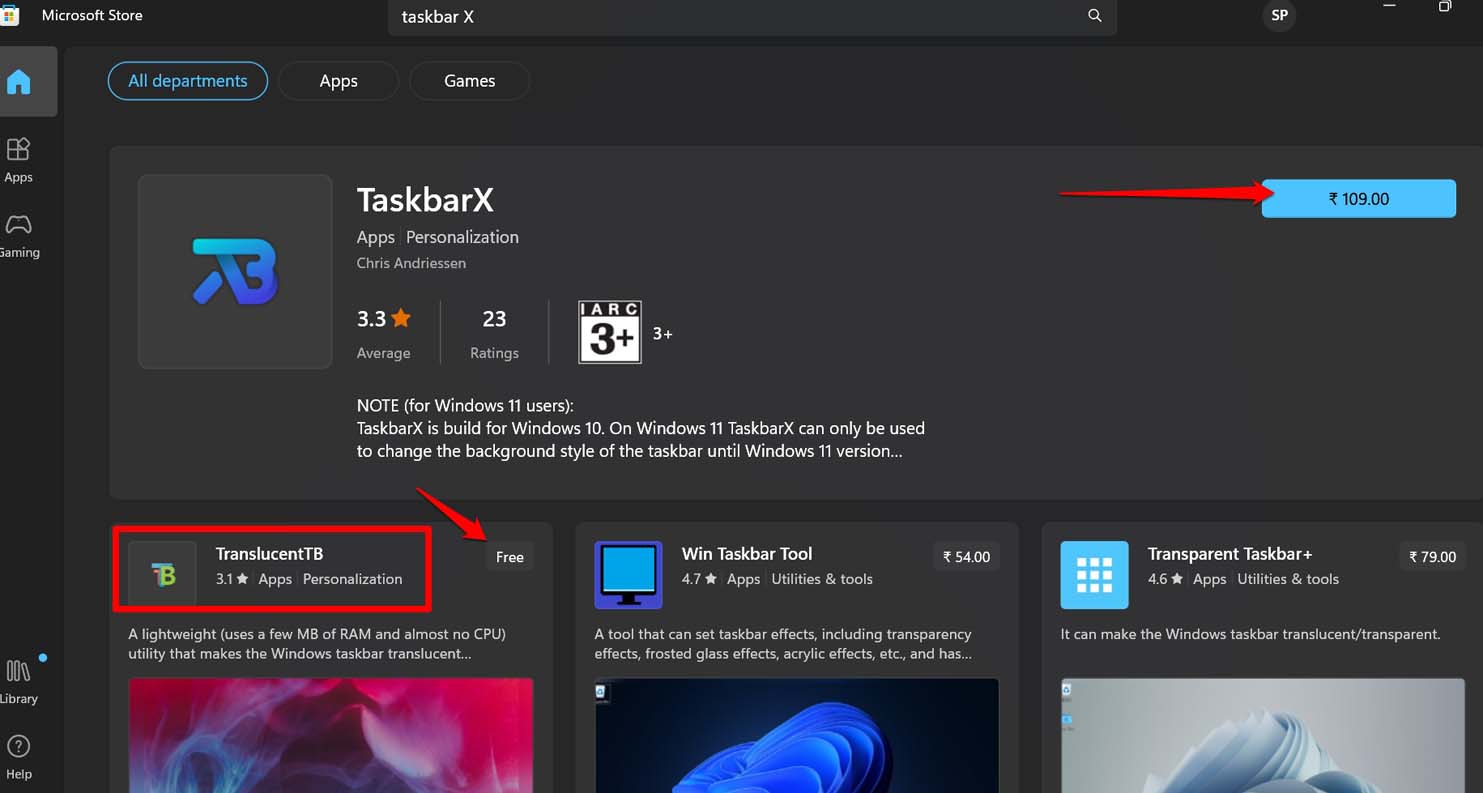
Task: Get TranslucentTB for Free
Action: pos(510,556)
